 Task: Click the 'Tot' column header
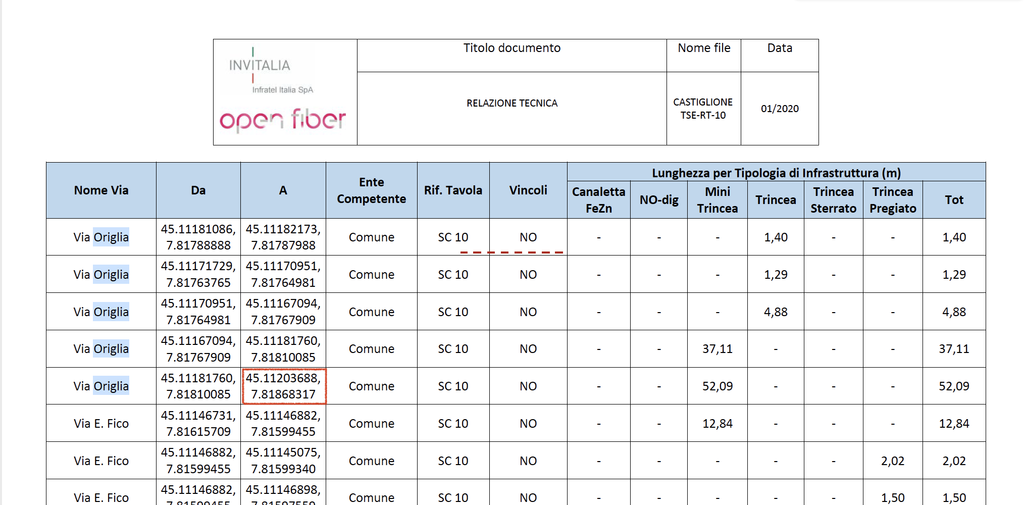pyautogui.click(x=954, y=200)
